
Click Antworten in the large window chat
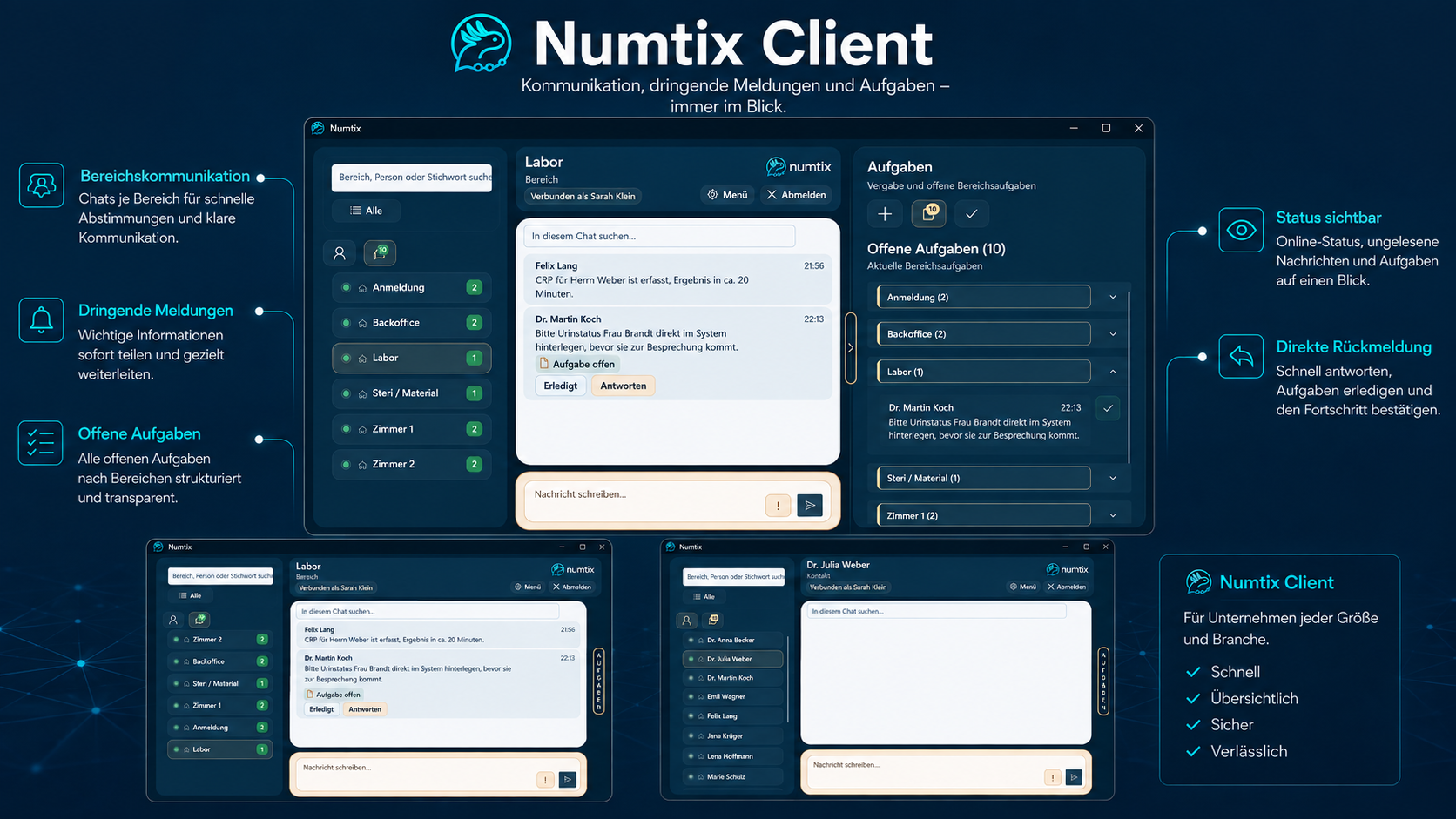point(624,386)
